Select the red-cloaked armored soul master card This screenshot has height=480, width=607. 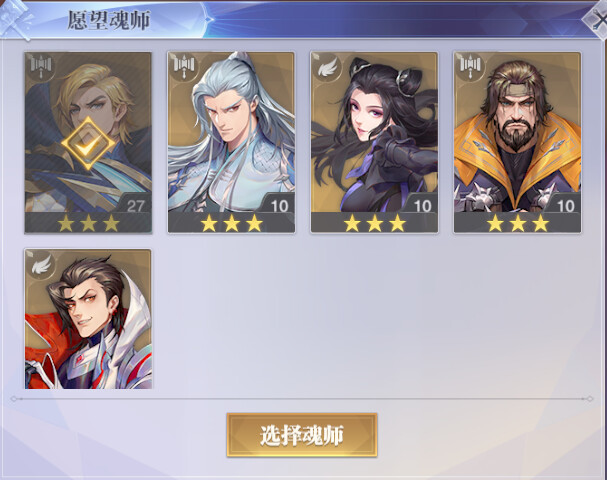pos(88,319)
